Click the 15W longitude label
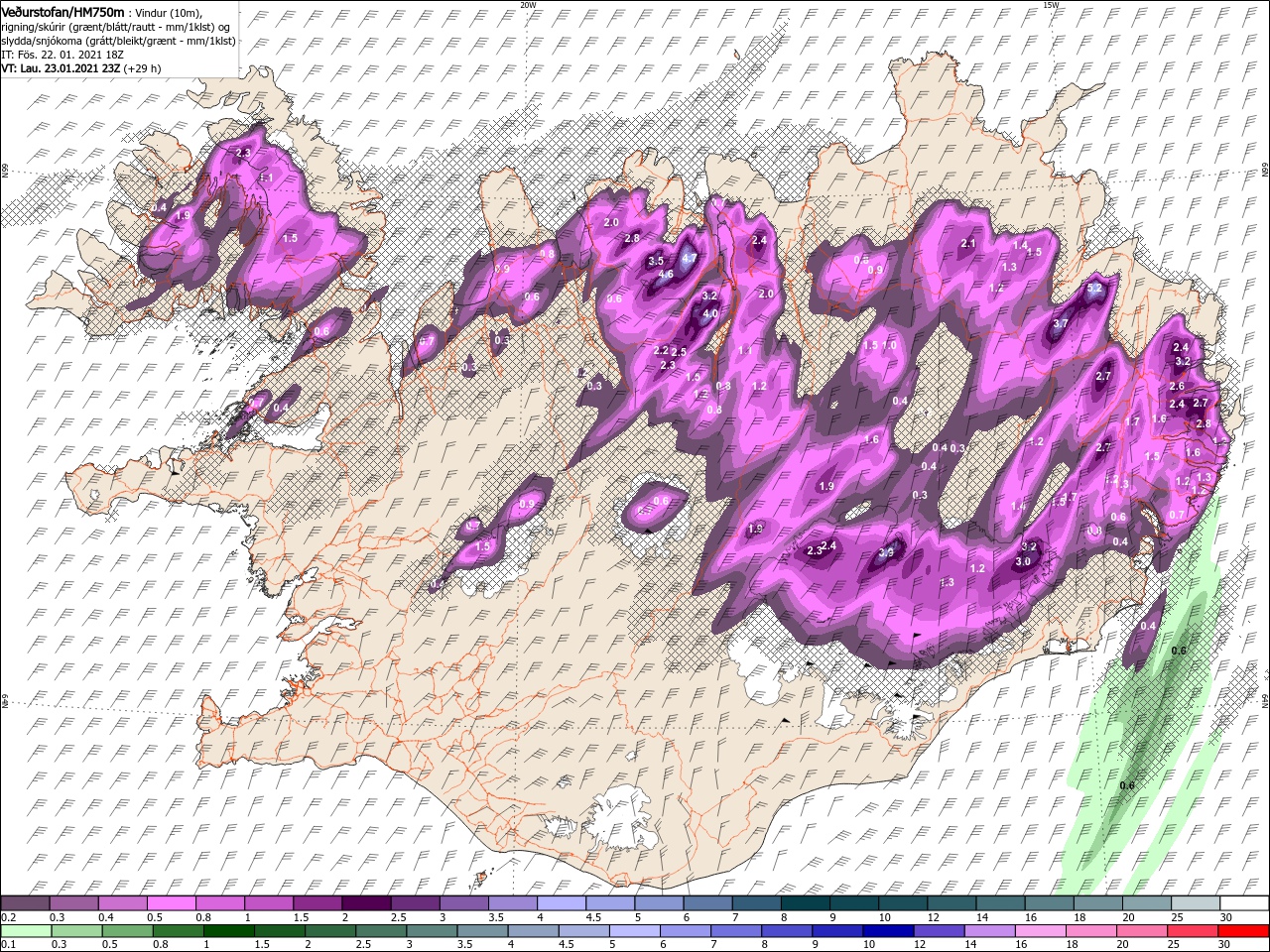Viewport: 1270px width, 952px height. (x=1051, y=5)
